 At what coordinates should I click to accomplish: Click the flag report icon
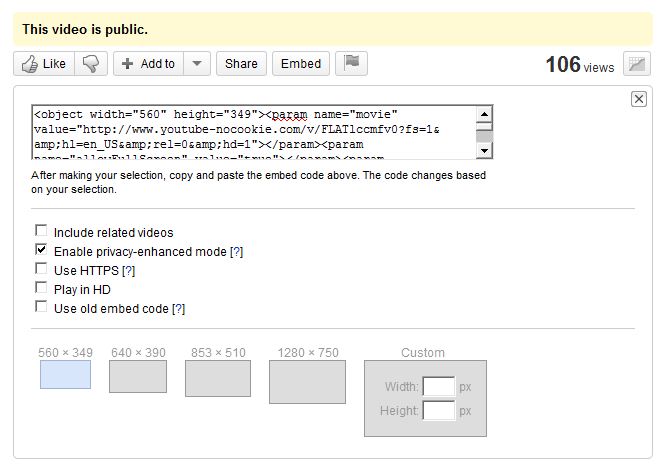point(351,63)
